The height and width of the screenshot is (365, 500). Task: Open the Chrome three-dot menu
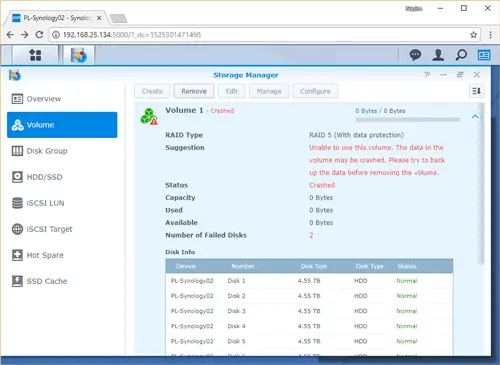490,35
